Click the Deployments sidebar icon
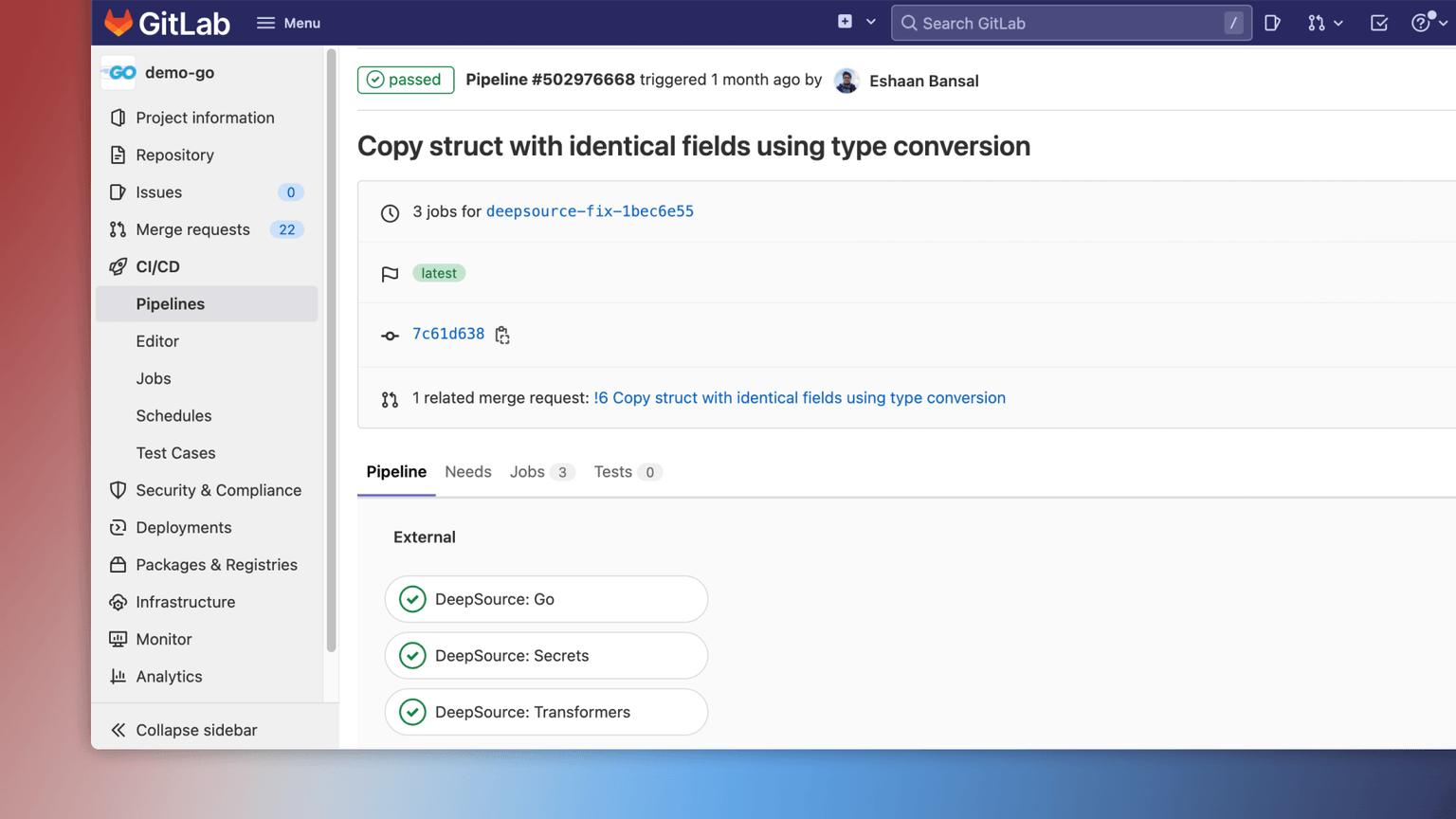 (118, 527)
